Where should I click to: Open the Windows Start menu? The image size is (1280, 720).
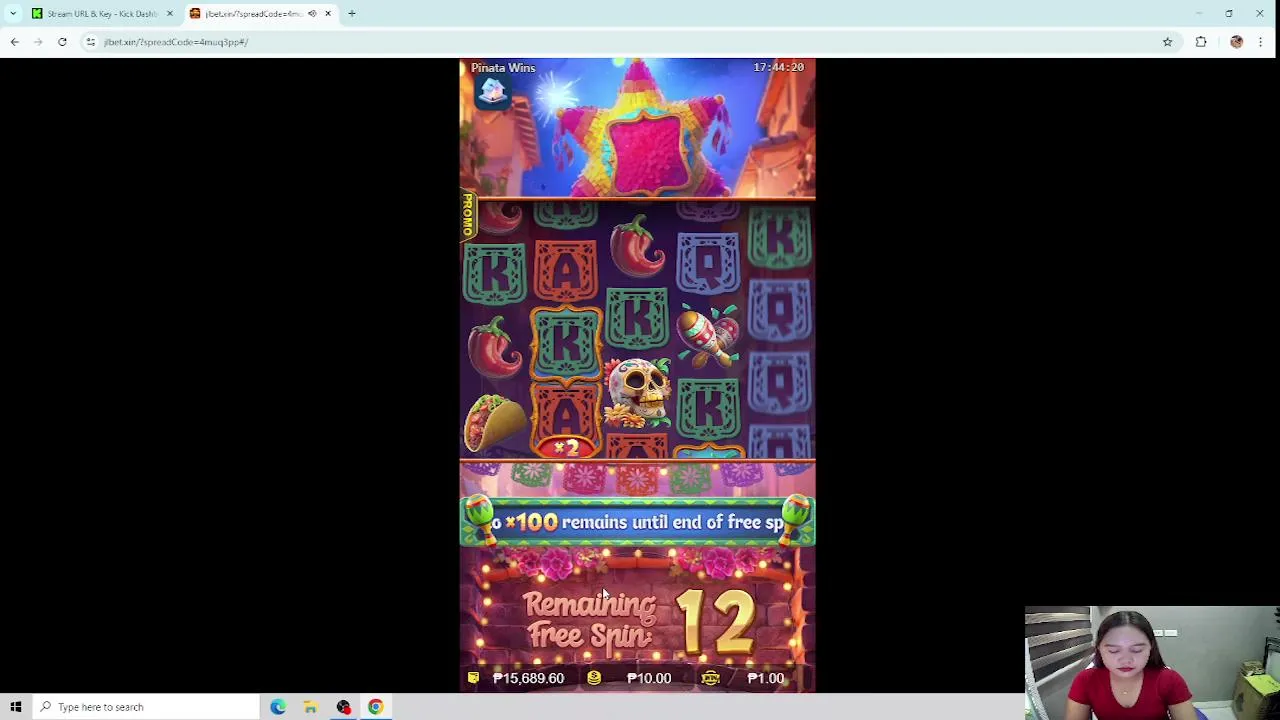point(16,707)
